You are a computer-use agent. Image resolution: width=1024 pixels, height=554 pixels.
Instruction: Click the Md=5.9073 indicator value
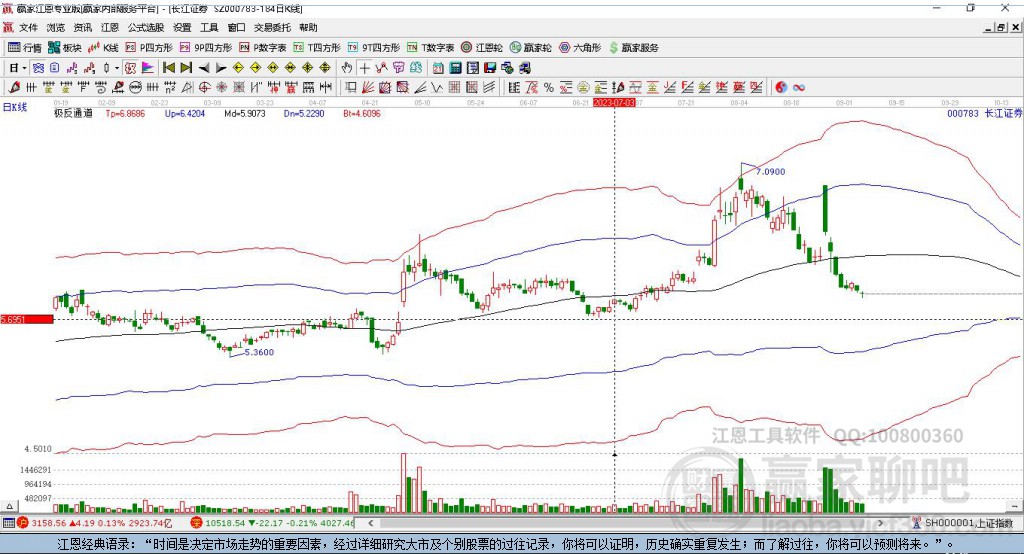tap(245, 113)
